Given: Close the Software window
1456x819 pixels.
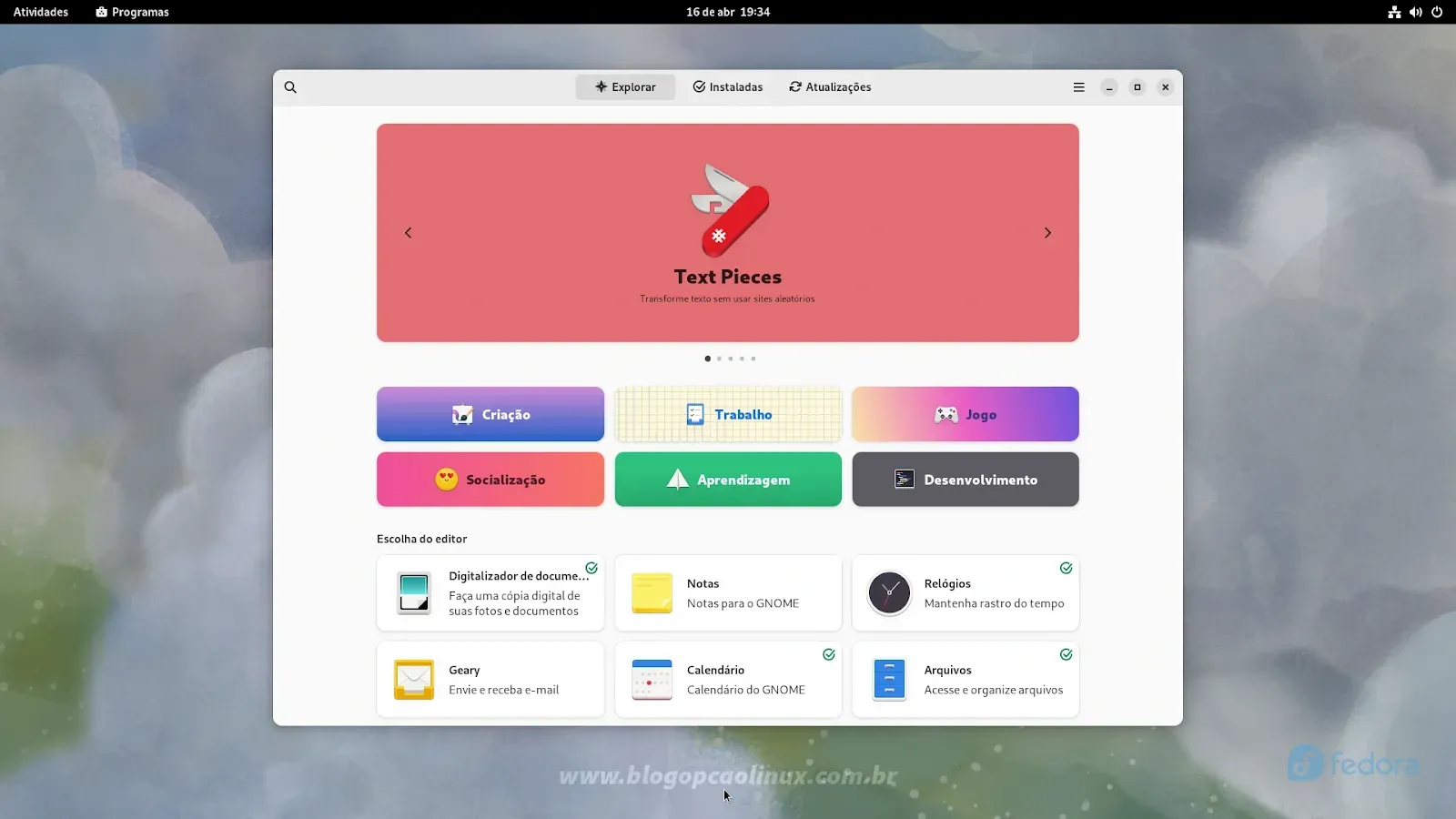Looking at the screenshot, I should point(1165,87).
